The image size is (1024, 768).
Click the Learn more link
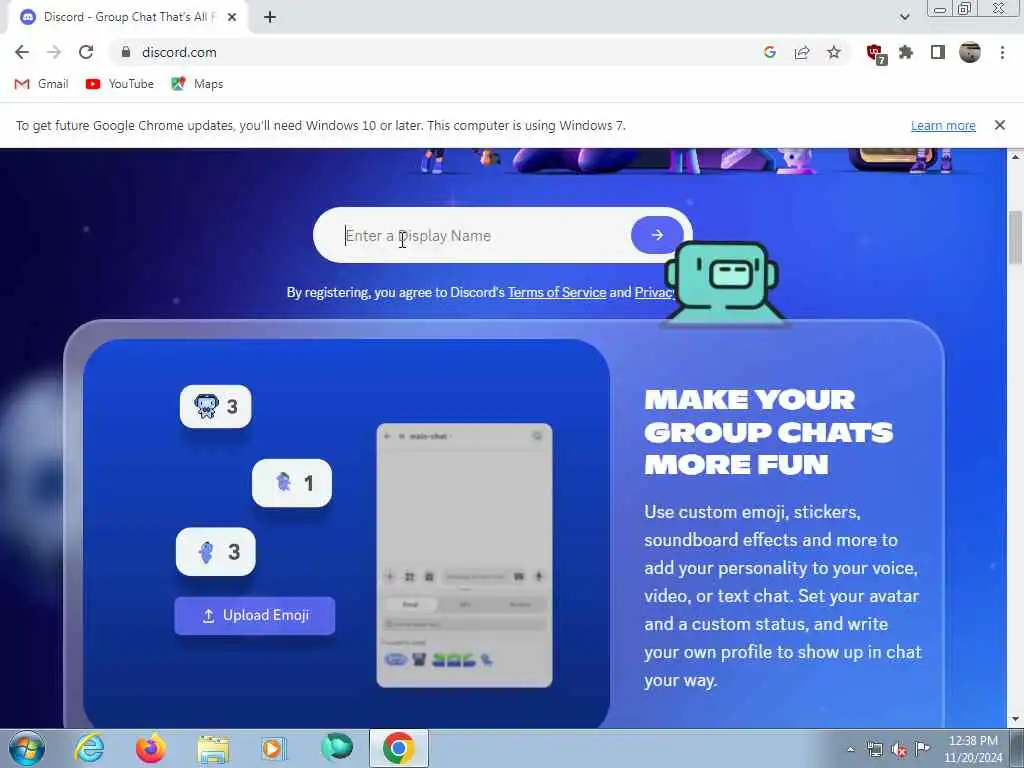(x=943, y=125)
